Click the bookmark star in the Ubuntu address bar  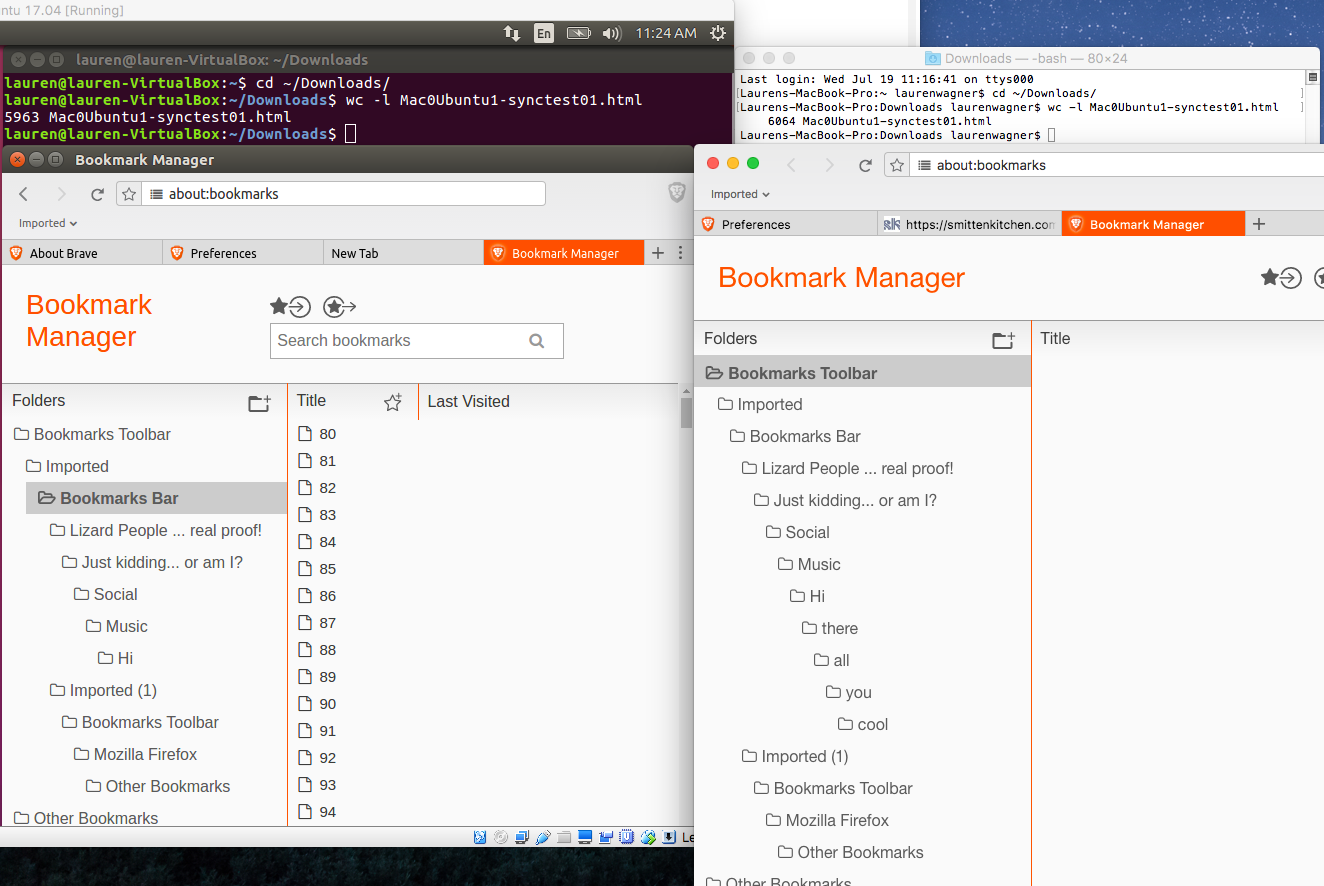pos(129,194)
